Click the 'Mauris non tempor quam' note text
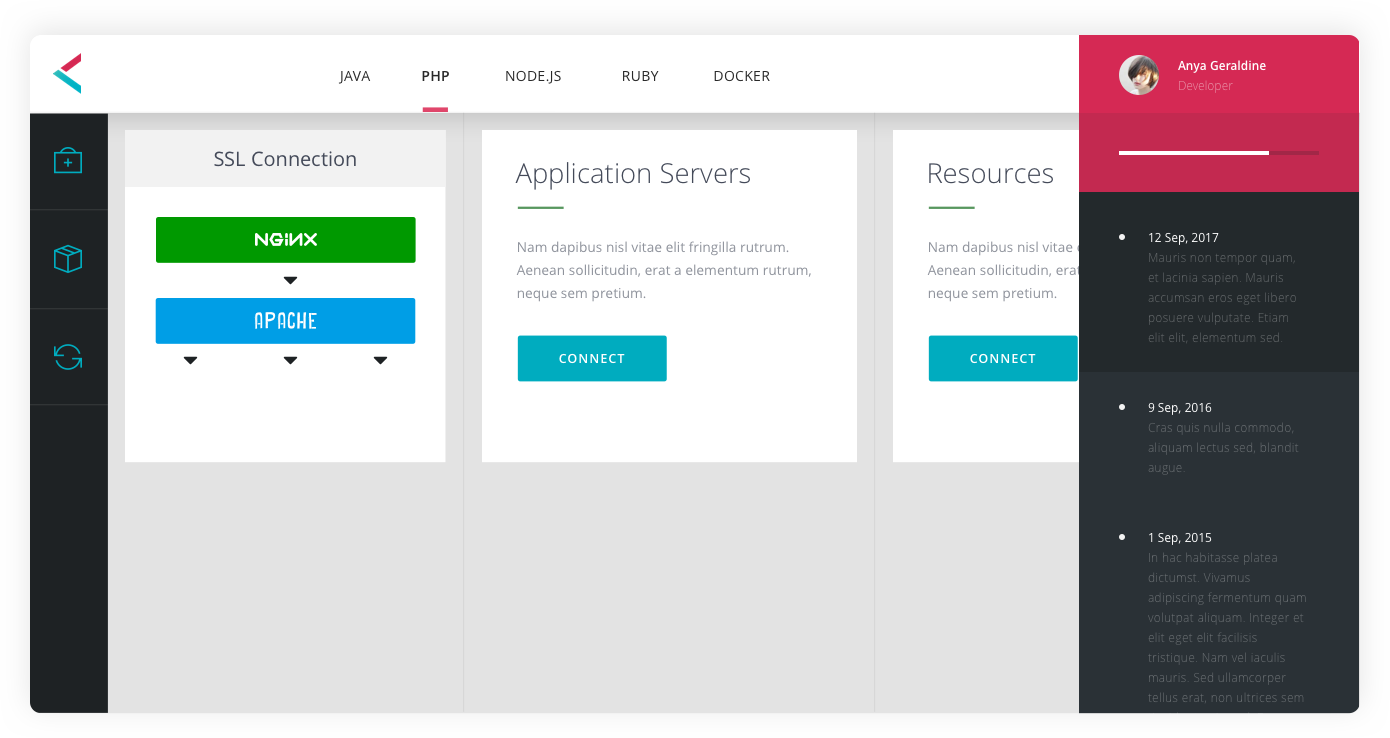Image resolution: width=1390 pixels, height=738 pixels. 1222,298
